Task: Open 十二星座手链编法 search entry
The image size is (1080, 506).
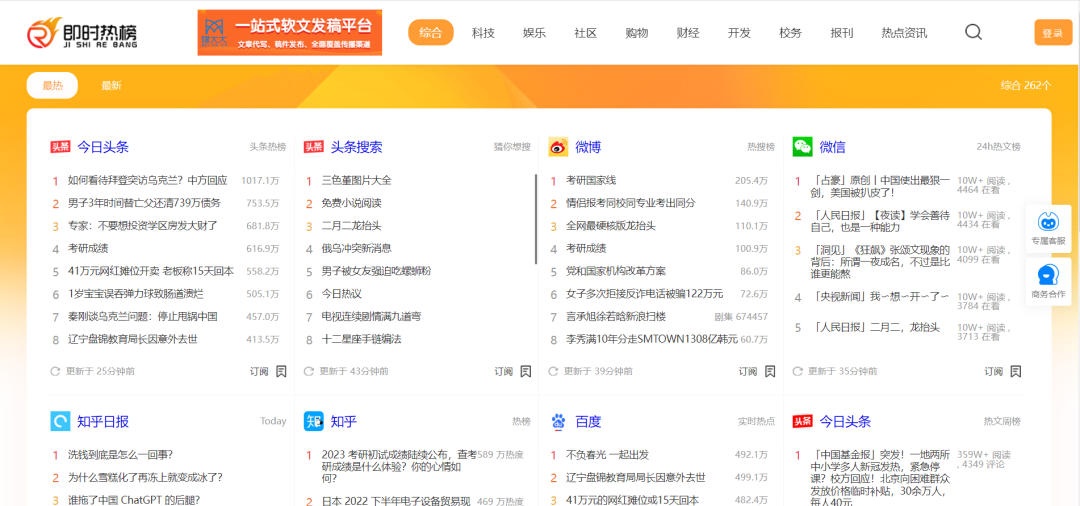Action: tap(361, 339)
